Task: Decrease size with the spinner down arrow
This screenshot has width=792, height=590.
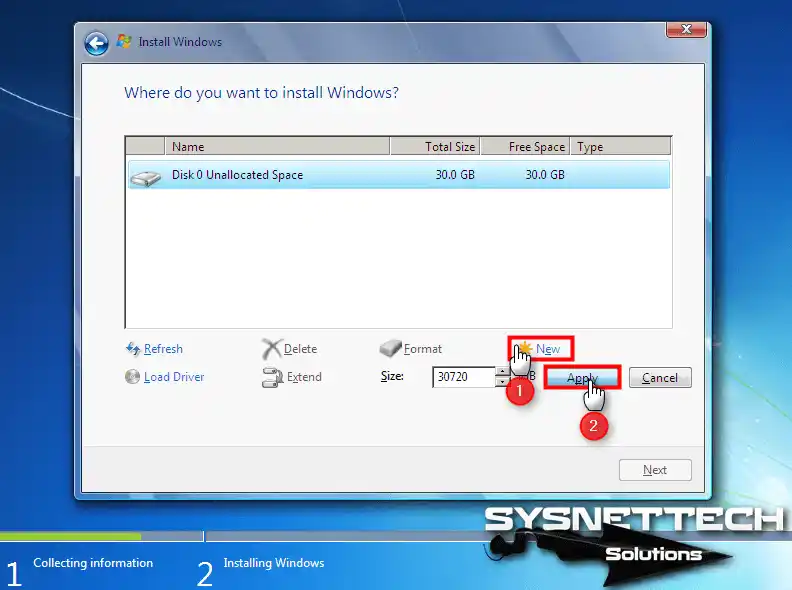Action: (x=502, y=382)
